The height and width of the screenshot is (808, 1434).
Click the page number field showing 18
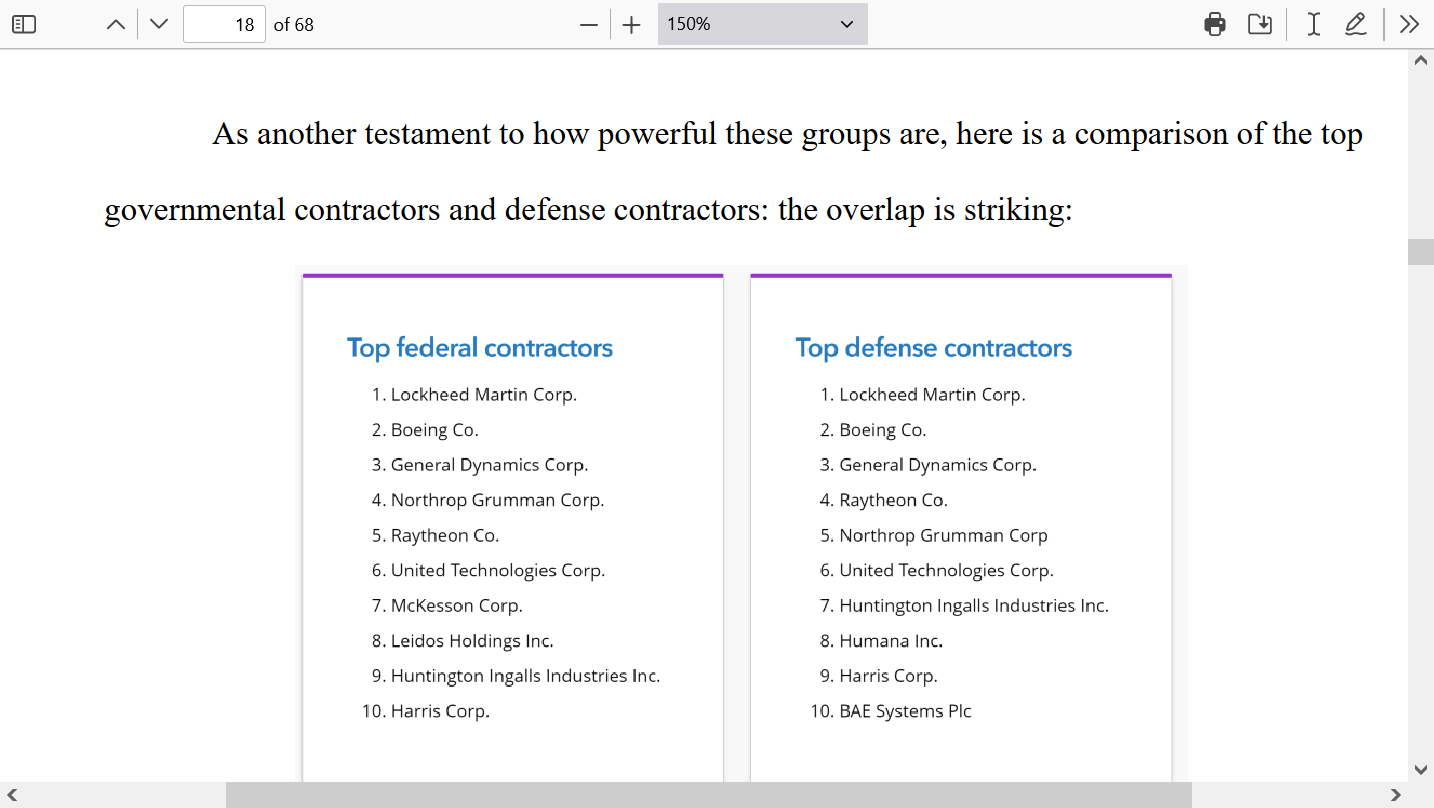pos(225,24)
